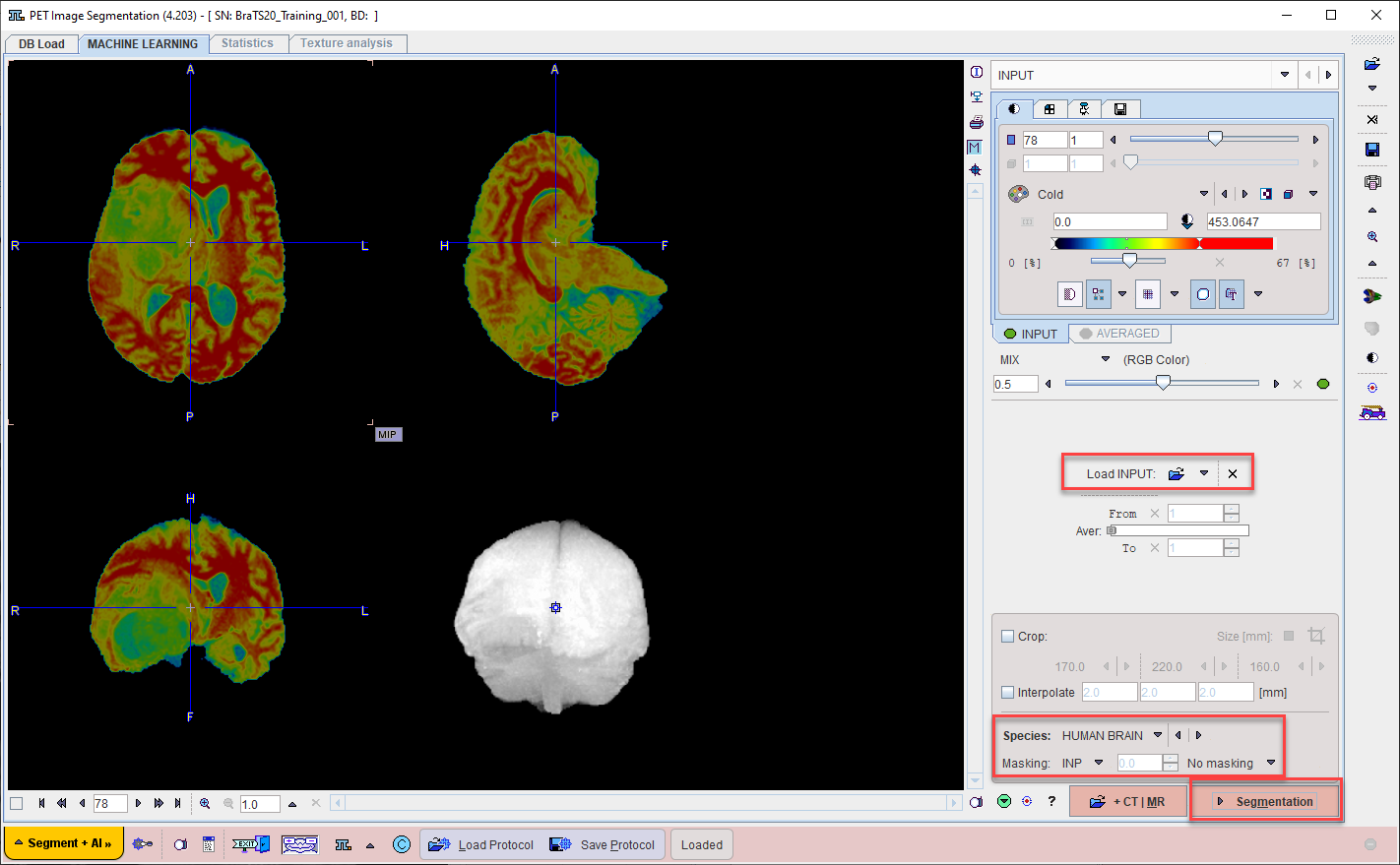
Task: Open the floppy disk save panel tab
Action: (1120, 109)
